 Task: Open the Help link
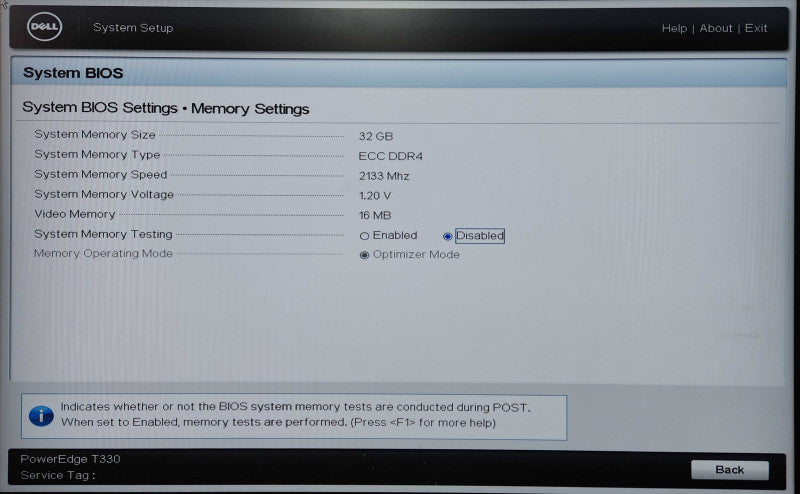click(674, 29)
